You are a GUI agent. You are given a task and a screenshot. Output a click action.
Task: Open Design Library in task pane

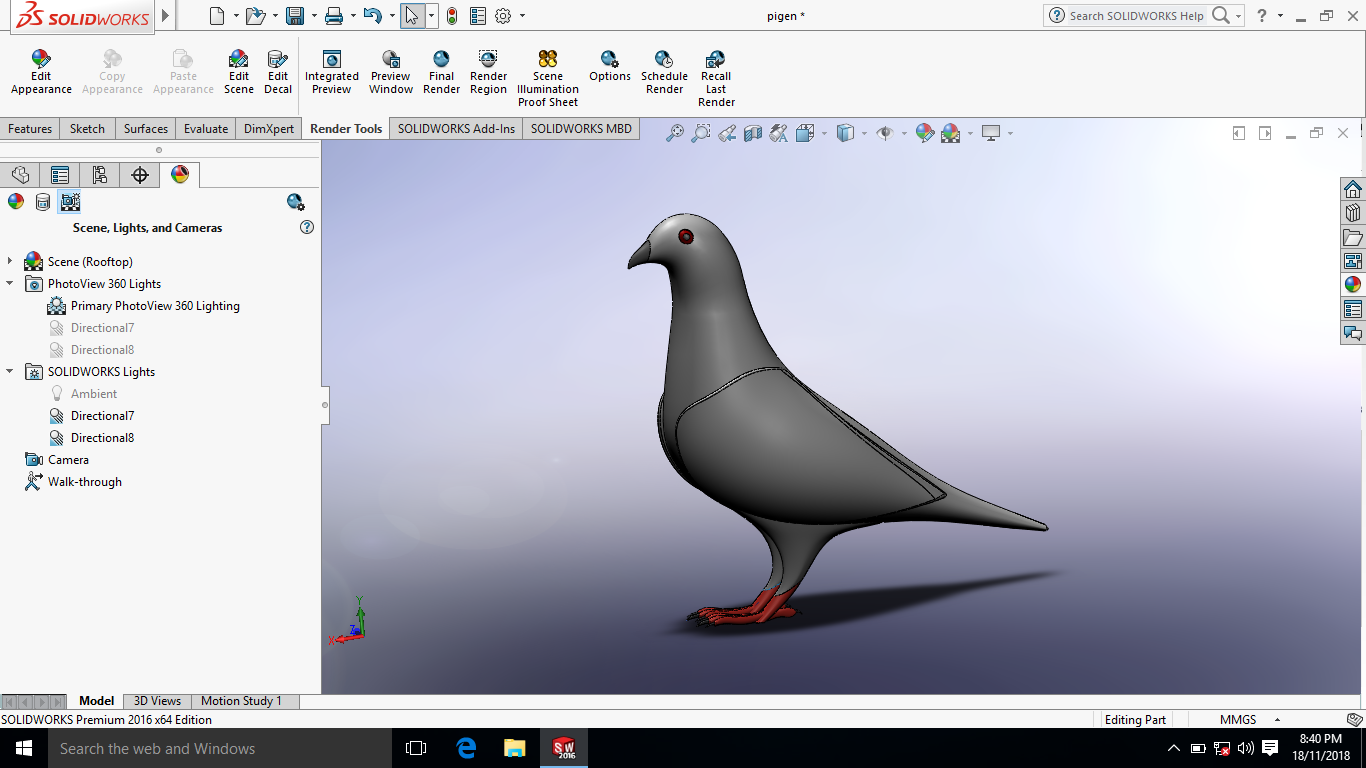tap(1353, 213)
